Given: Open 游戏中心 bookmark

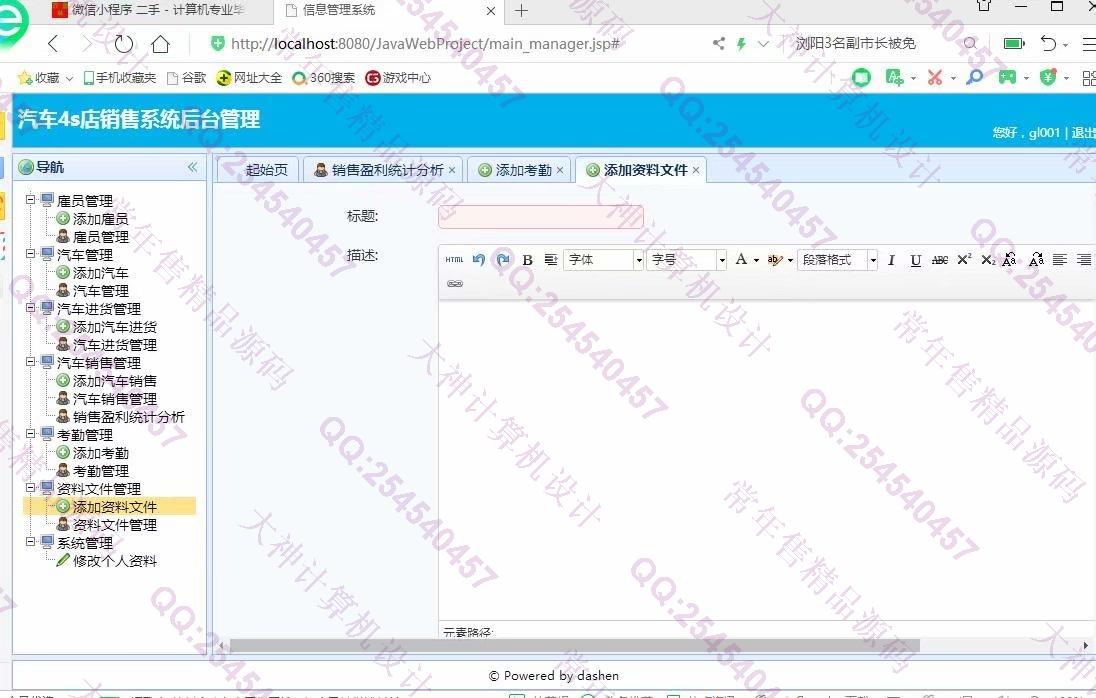Looking at the screenshot, I should [398, 78].
